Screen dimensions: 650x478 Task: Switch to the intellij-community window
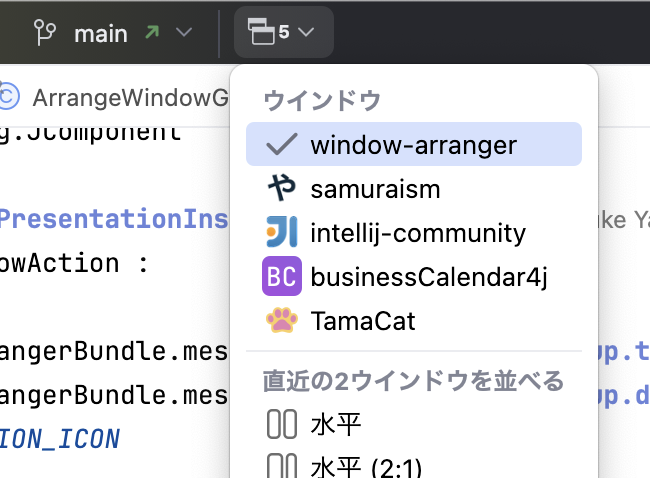(414, 233)
